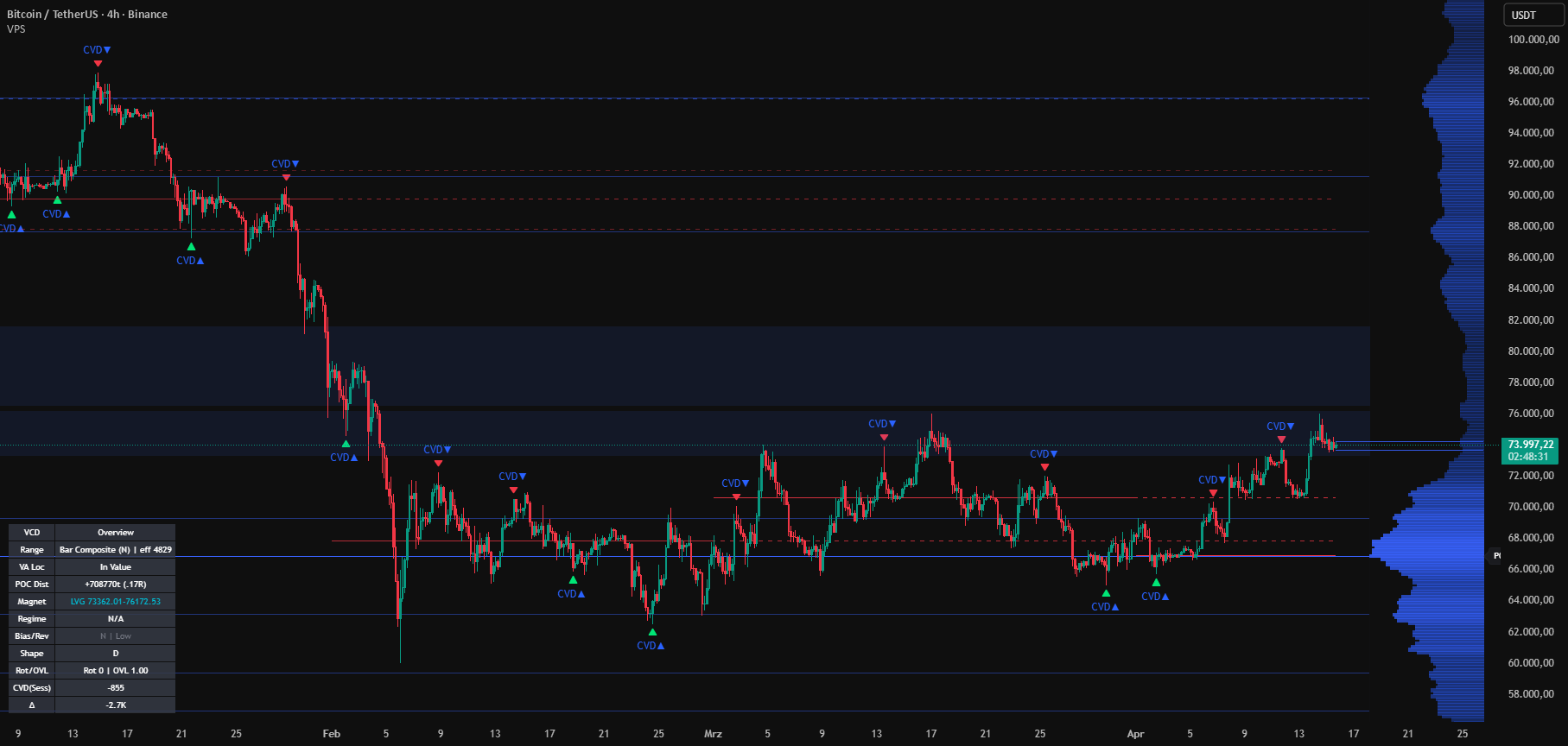
Task: Click the current price label 73.997,22
Action: (x=1531, y=445)
